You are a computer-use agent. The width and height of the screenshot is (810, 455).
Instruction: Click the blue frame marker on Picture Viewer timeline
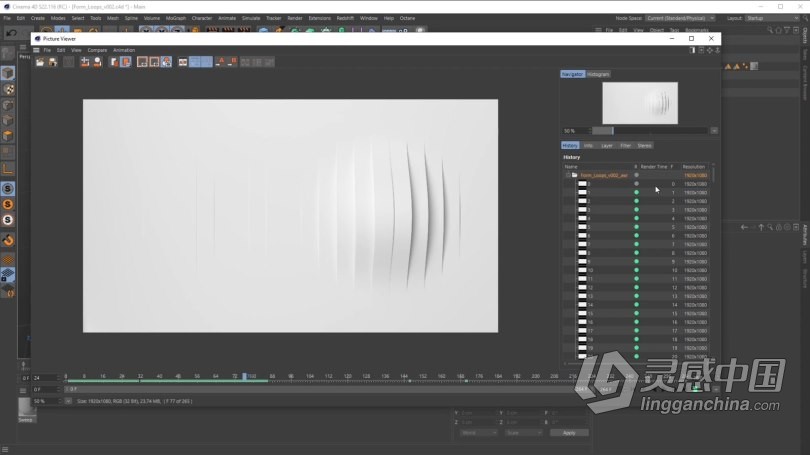[x=244, y=377]
